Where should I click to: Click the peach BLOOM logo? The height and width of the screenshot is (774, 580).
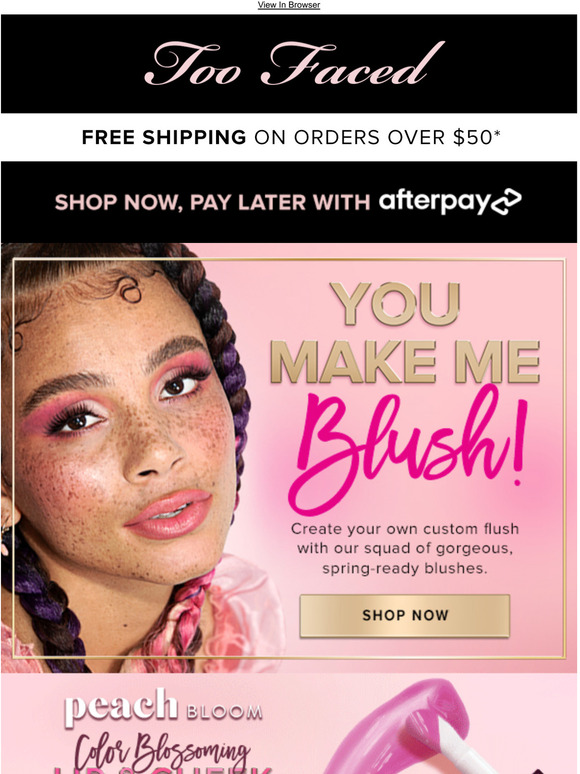point(163,707)
